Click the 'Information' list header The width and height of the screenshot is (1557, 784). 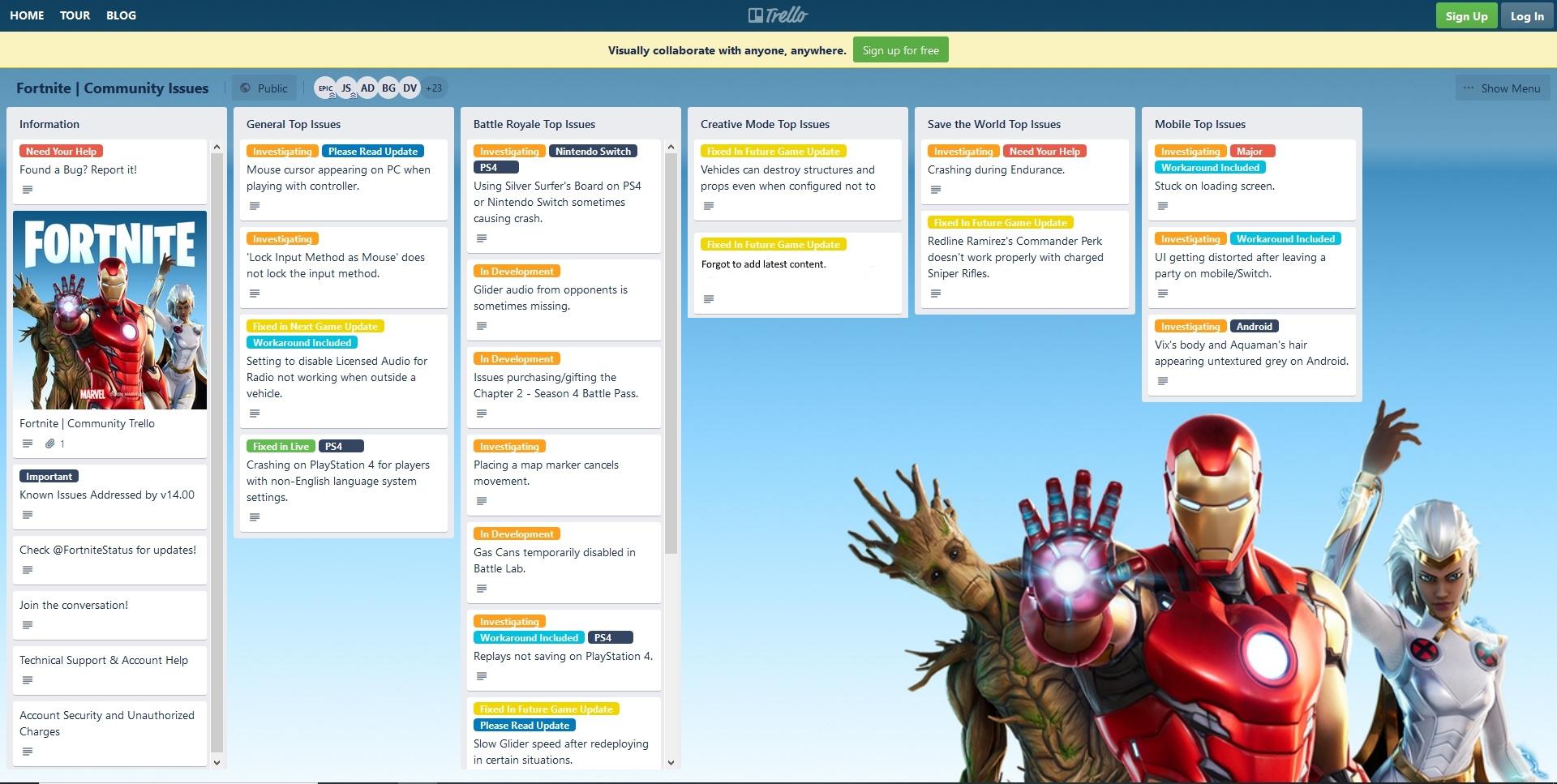coord(49,124)
